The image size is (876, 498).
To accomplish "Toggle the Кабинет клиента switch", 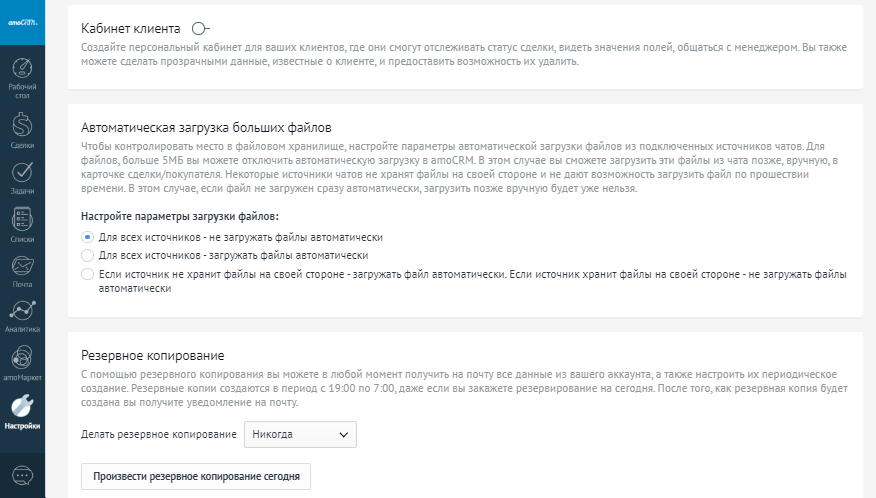I will coord(200,30).
